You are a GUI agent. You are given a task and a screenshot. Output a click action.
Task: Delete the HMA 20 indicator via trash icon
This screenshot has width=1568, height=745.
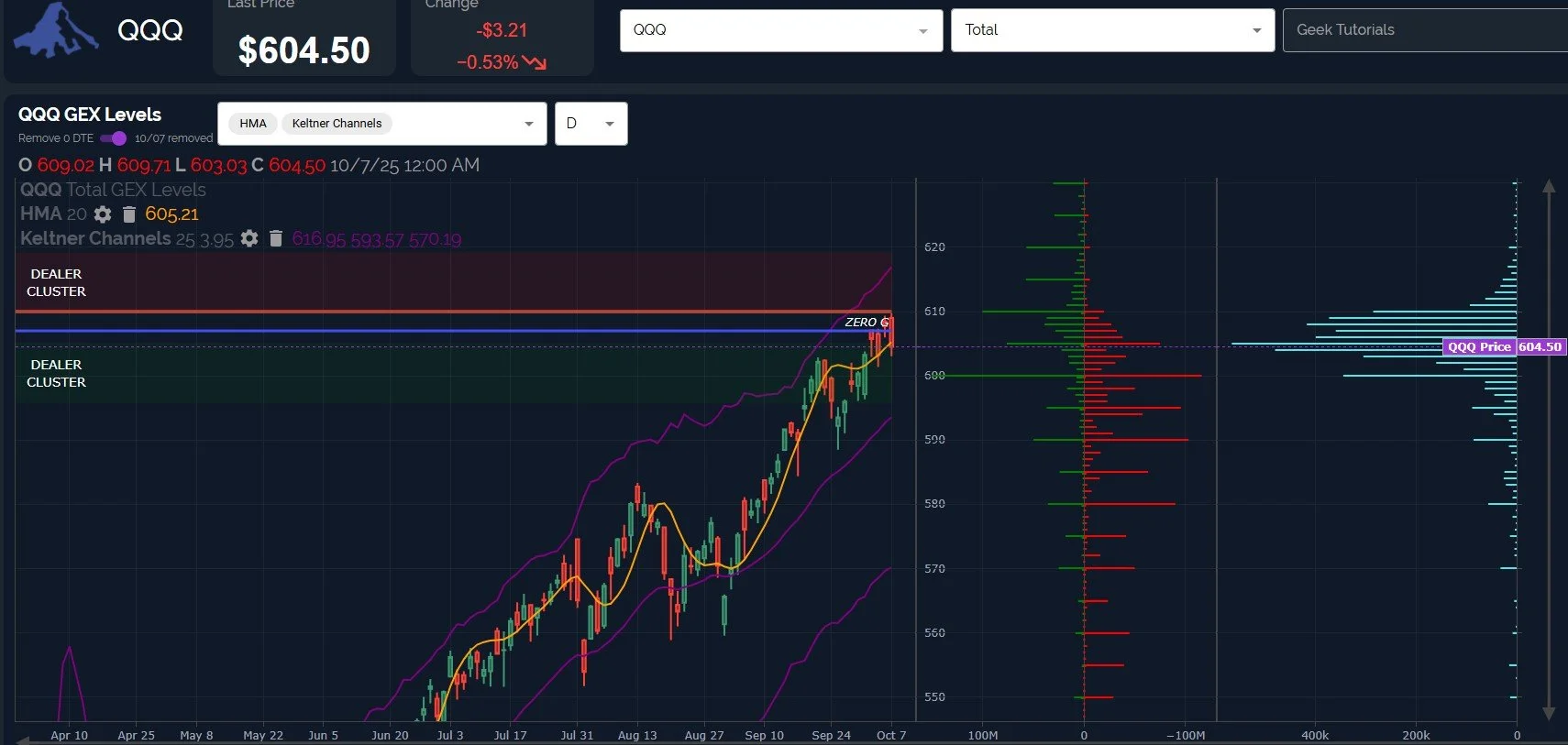pyautogui.click(x=129, y=214)
